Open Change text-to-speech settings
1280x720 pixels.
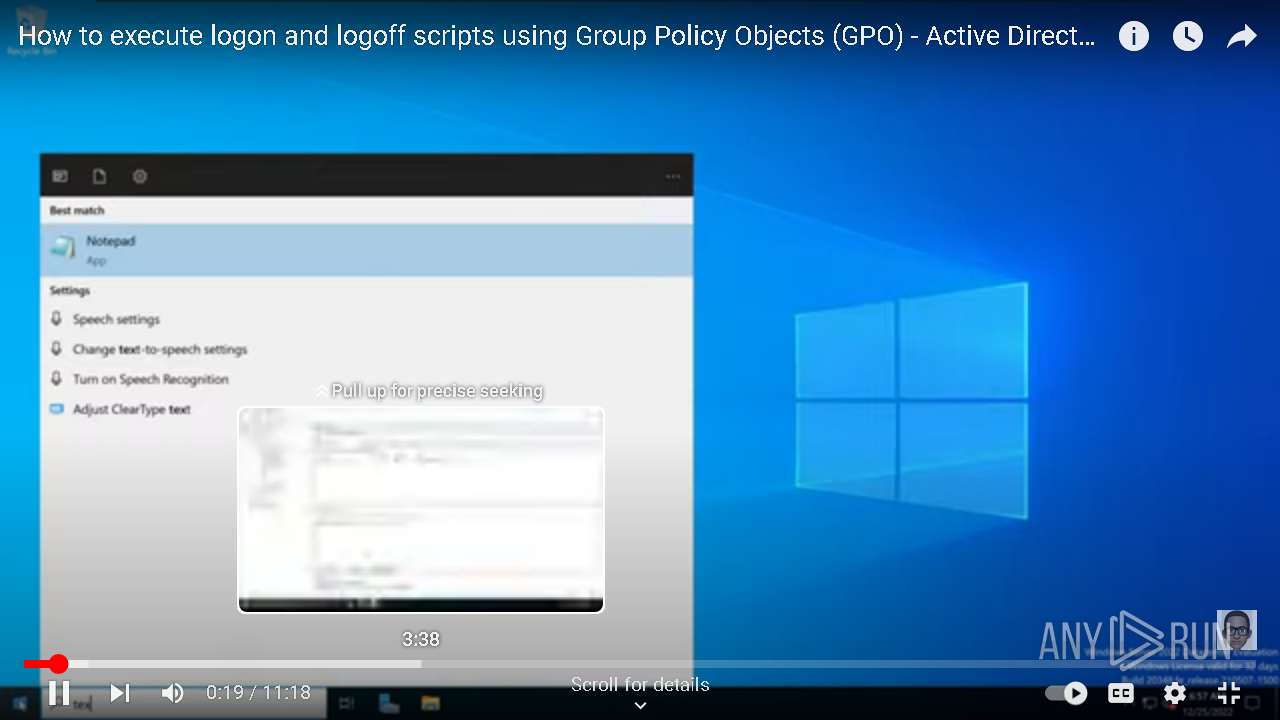160,349
